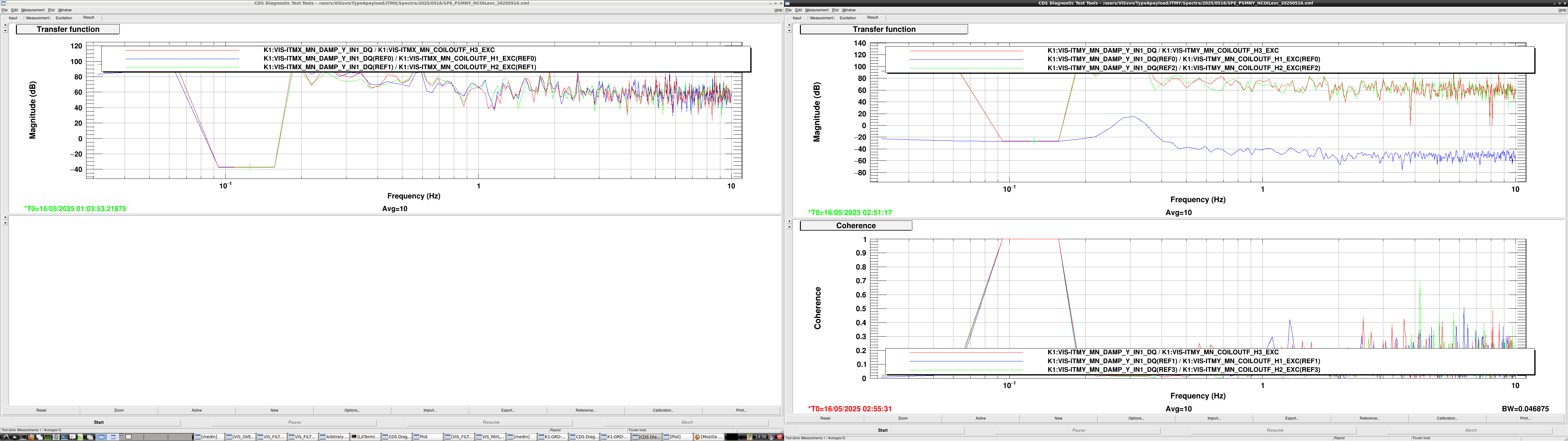The width and height of the screenshot is (1568, 441).
Task: Click left window's title bar window icon
Action: (x=3, y=3)
